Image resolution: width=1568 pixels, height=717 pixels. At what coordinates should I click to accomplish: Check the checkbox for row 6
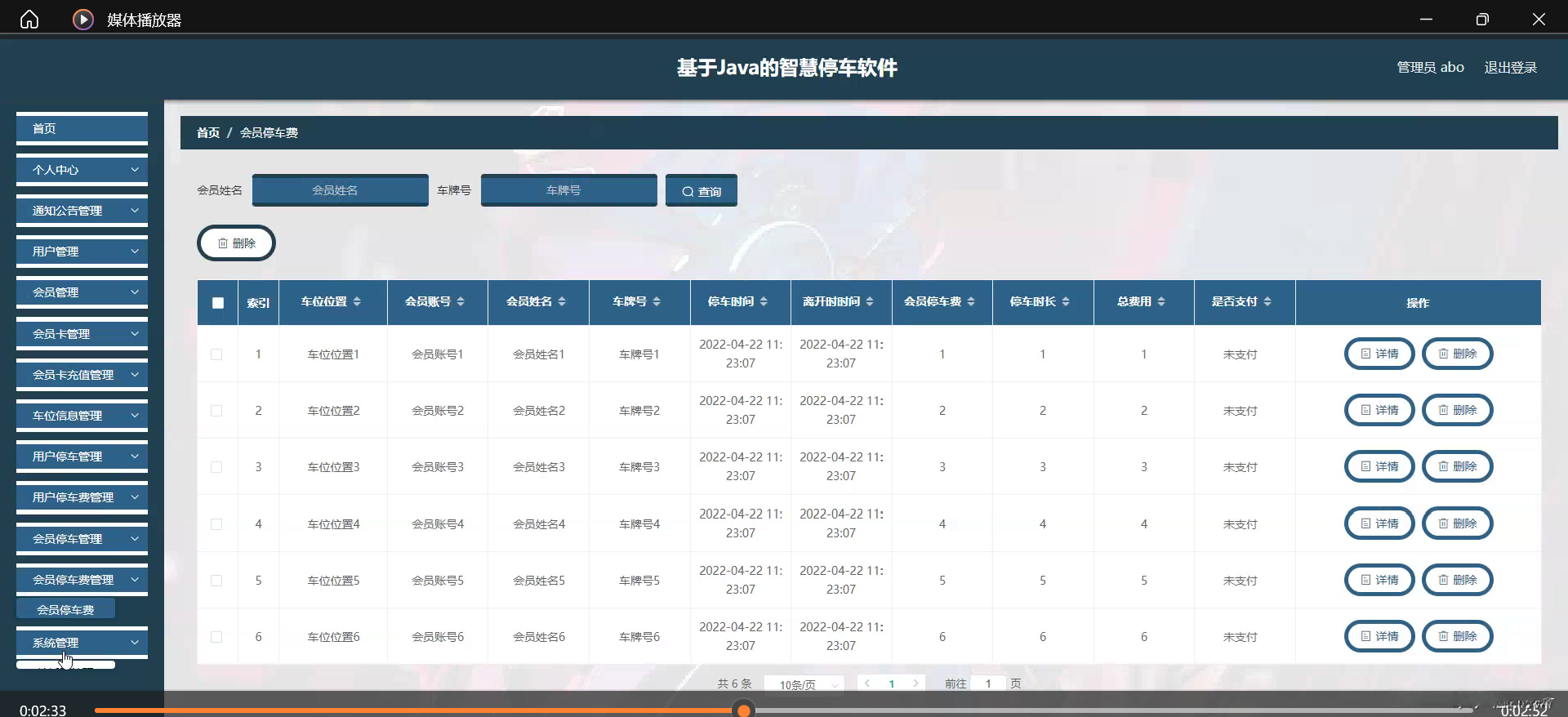pyautogui.click(x=216, y=637)
